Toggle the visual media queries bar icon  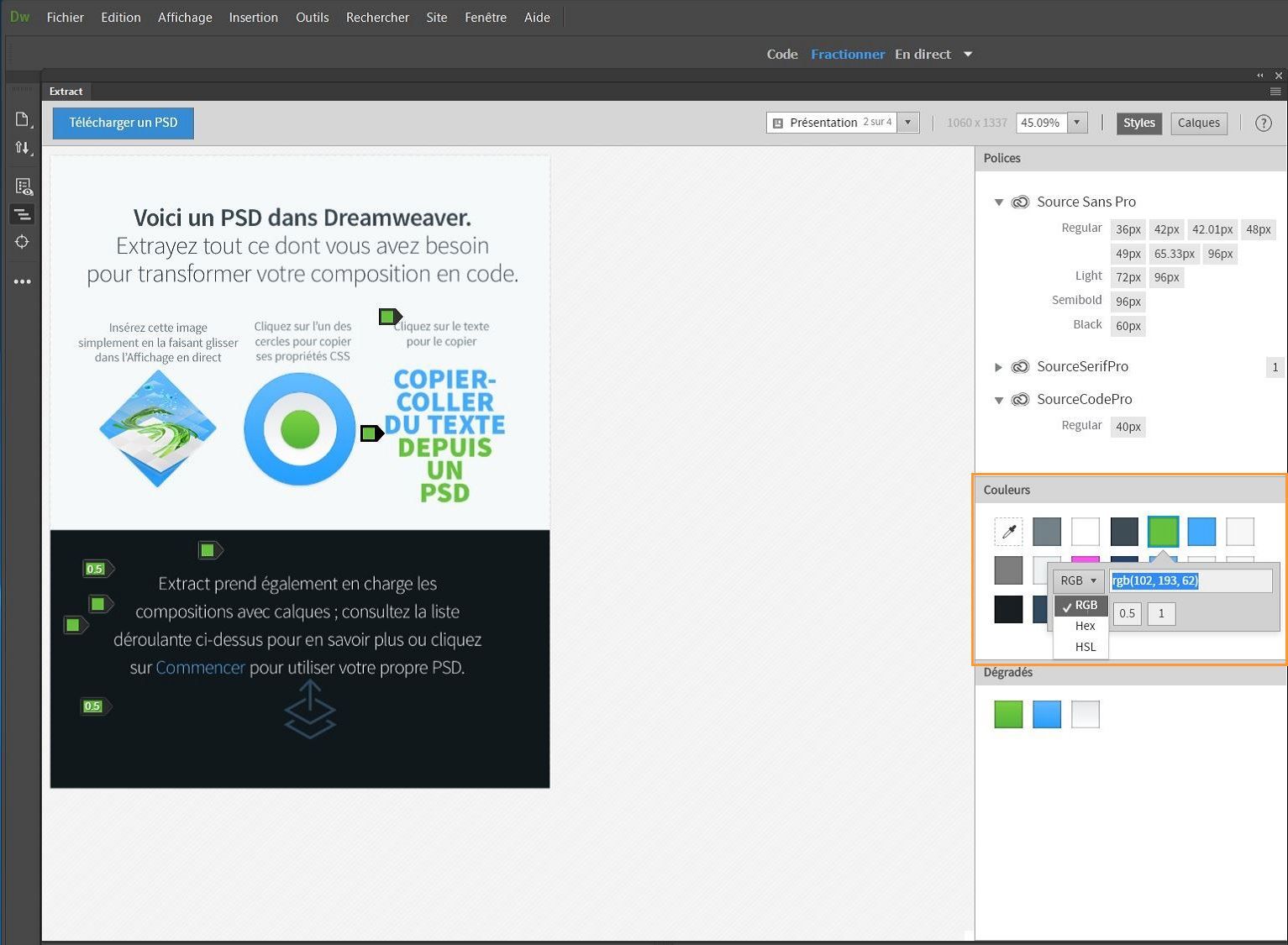[23, 214]
